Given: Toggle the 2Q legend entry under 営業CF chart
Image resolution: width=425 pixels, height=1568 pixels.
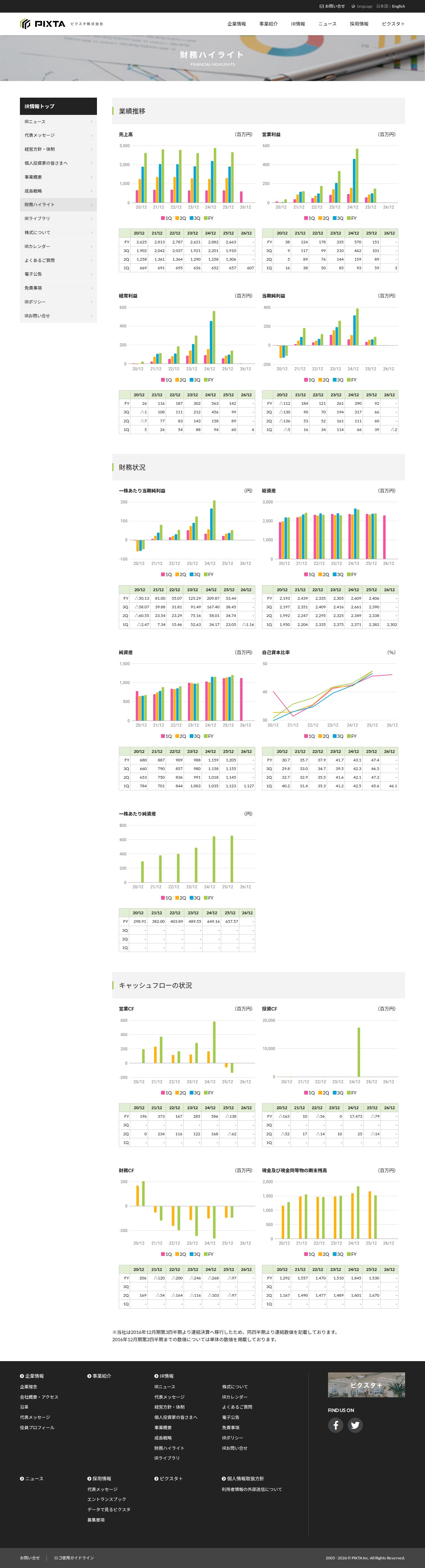Looking at the screenshot, I should [180, 1092].
